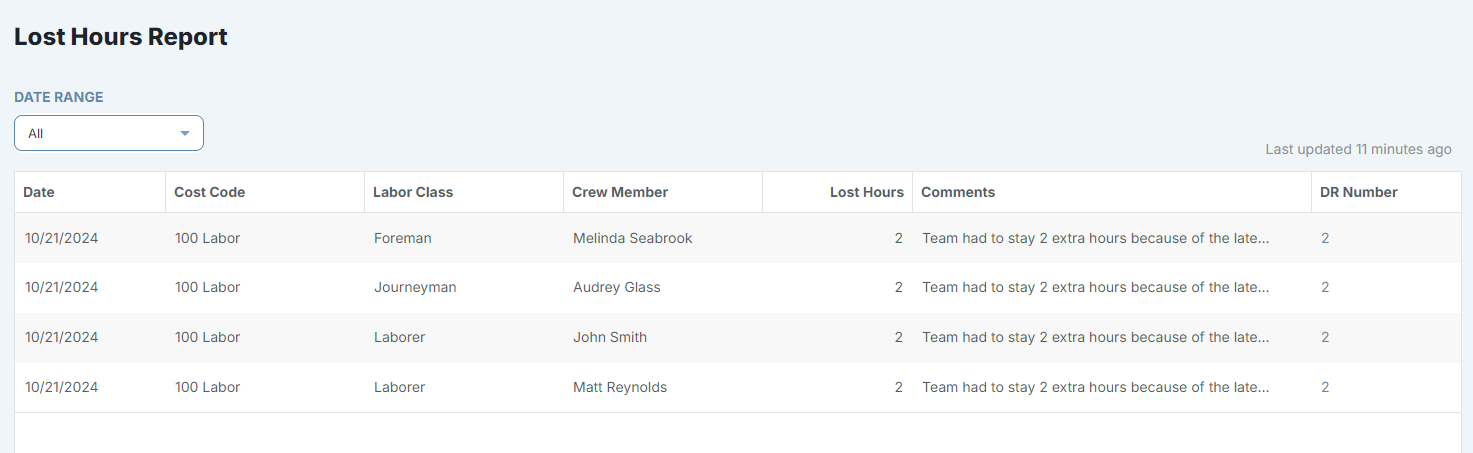Click the truncated comment in John Smith row
Screen dimensions: 1473x453
[1096, 337]
